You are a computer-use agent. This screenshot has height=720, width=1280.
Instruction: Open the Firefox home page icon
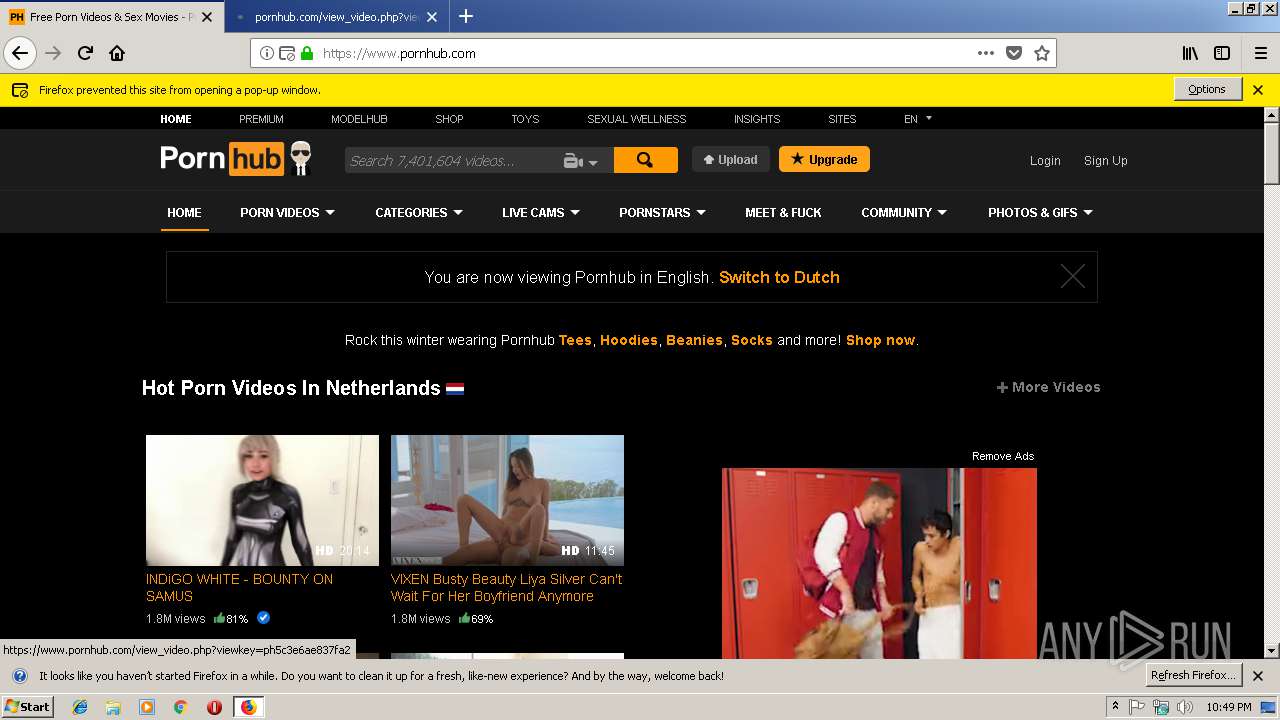(x=117, y=53)
